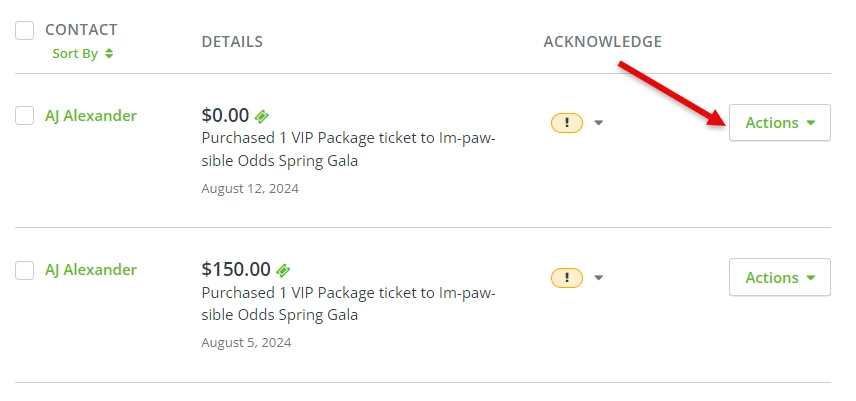Check the box for the August 5 purchase
The height and width of the screenshot is (401, 856).
[x=25, y=270]
